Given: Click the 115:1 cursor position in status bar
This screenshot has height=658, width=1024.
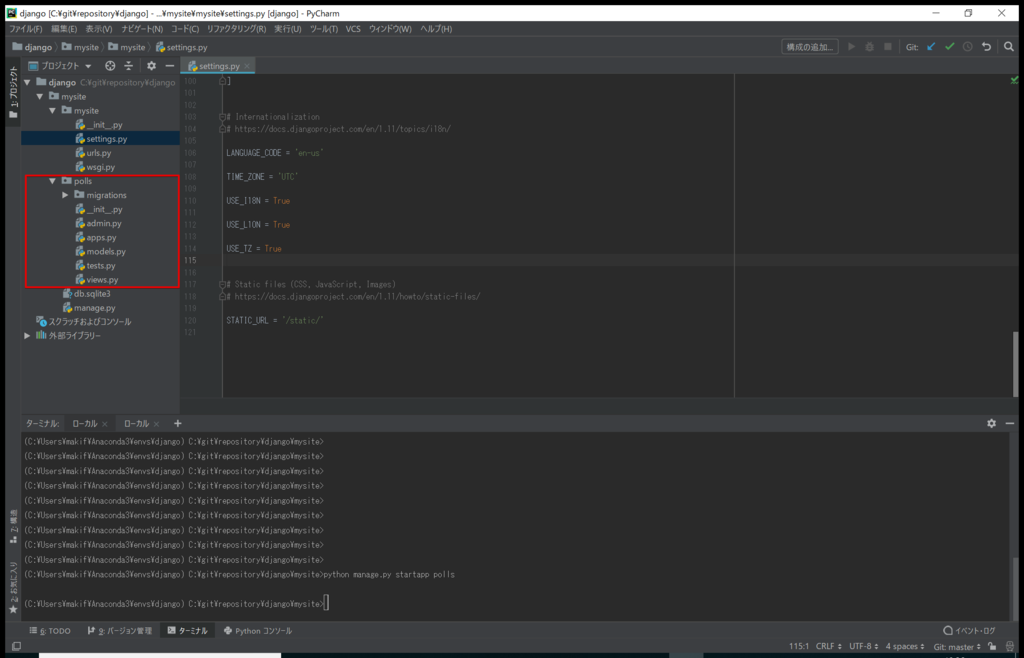Looking at the screenshot, I should tap(799, 646).
